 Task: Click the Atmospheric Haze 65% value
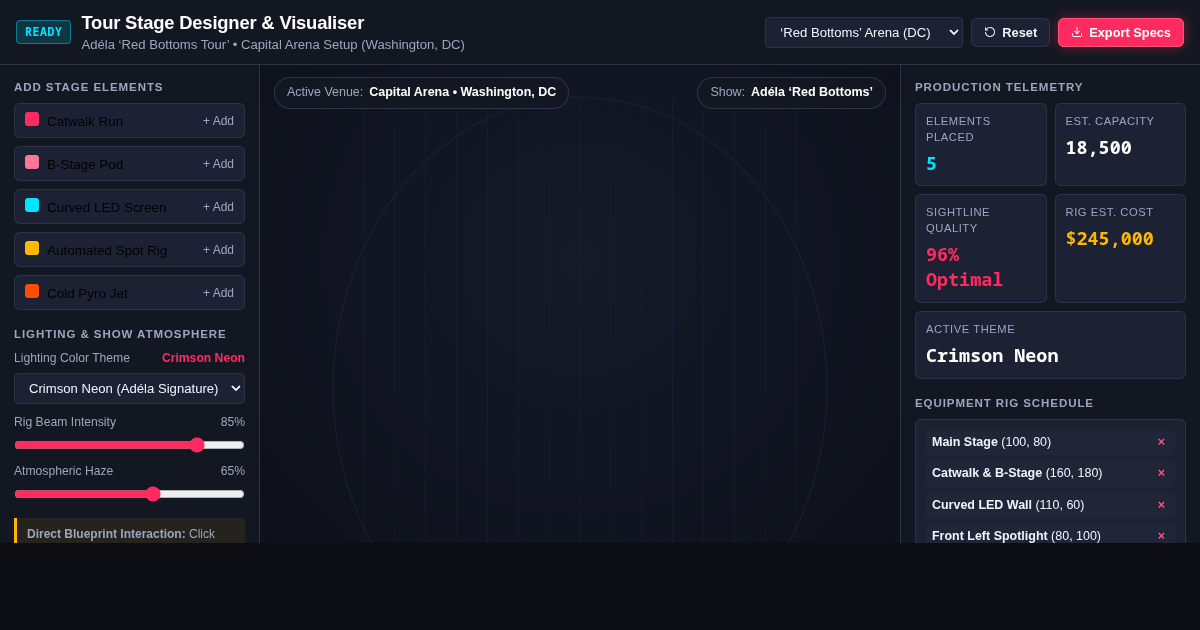point(233,471)
